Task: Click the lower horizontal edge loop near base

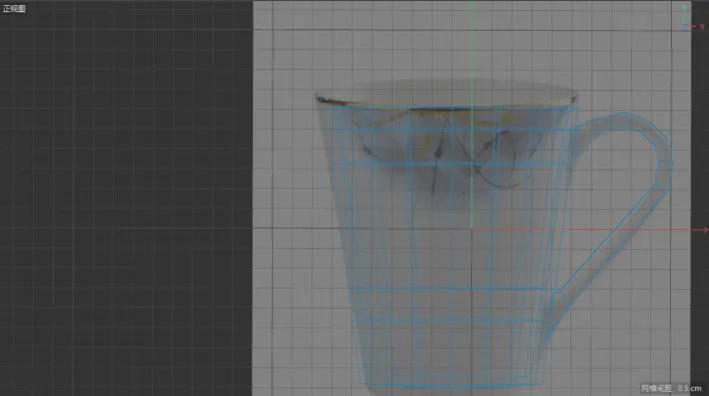Action: [451, 320]
